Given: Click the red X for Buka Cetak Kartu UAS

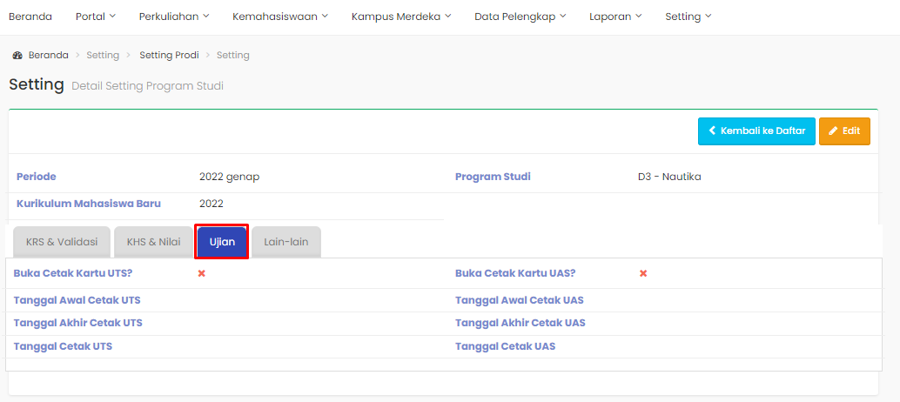Looking at the screenshot, I should (x=643, y=273).
